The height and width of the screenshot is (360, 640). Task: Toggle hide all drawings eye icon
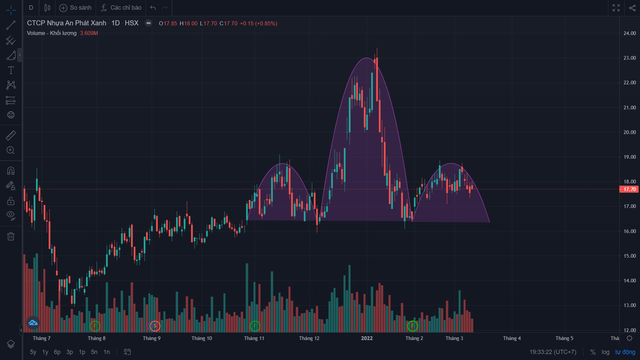11,215
